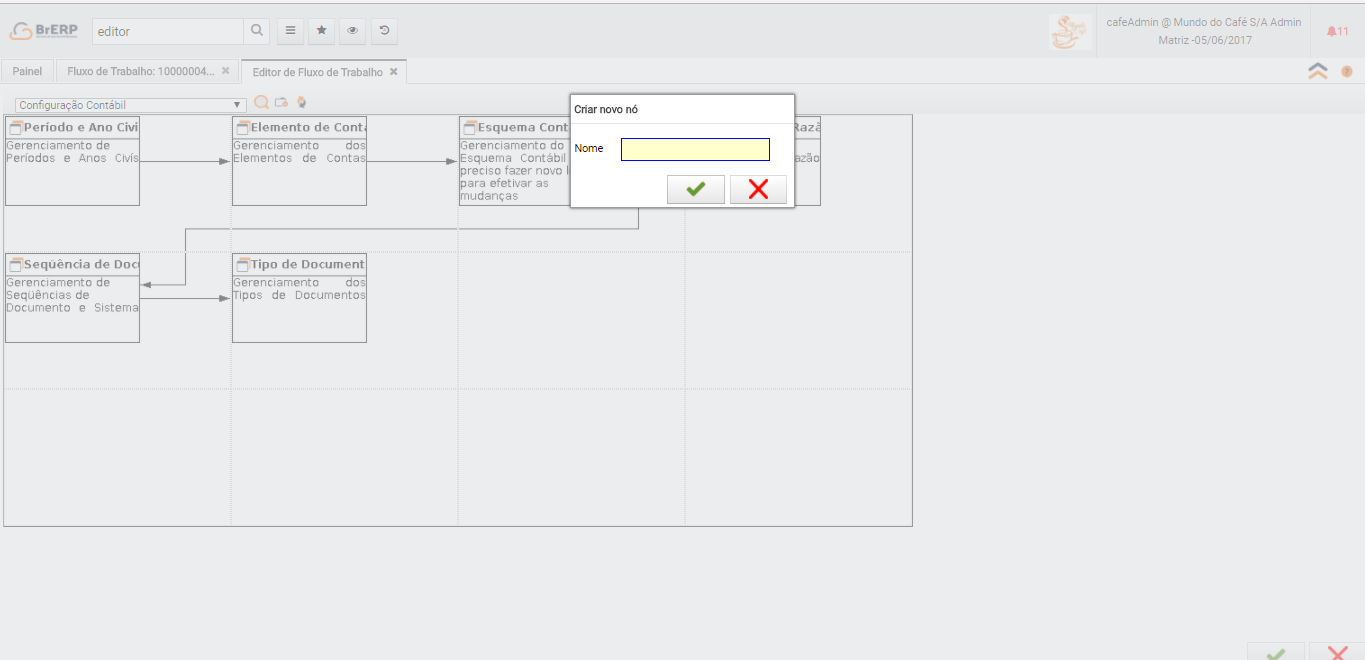
Task: Cancel the Criar novo nó dialog with the red X
Action: tap(758, 189)
